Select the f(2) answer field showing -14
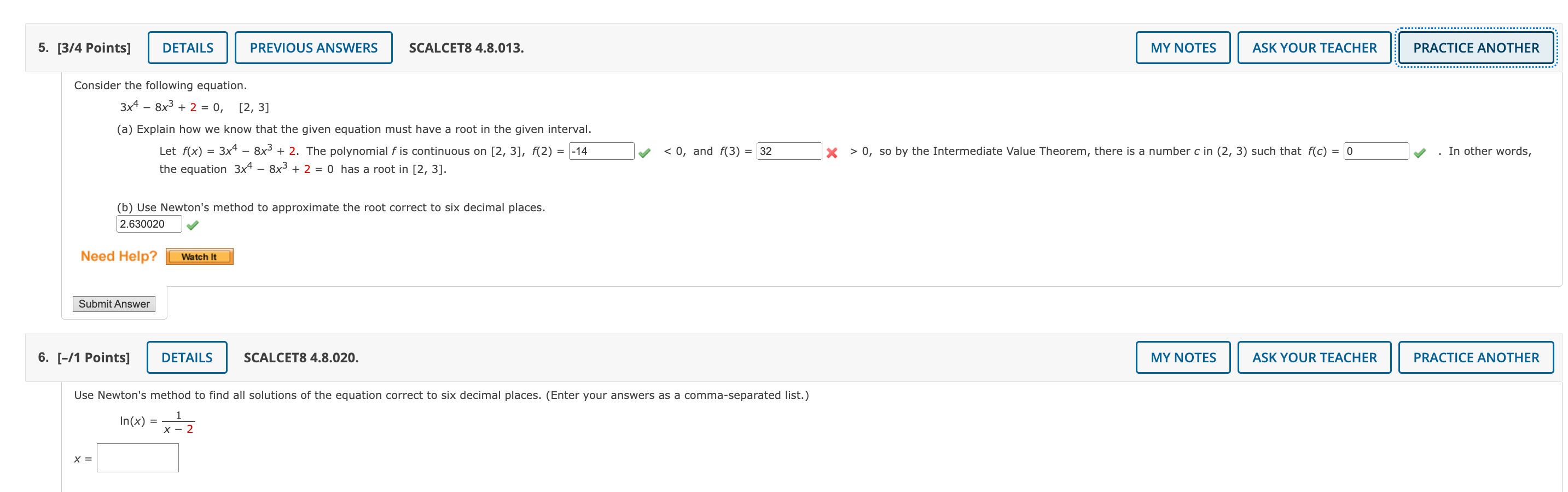Viewport: 1568px width, 492px height. pos(600,151)
